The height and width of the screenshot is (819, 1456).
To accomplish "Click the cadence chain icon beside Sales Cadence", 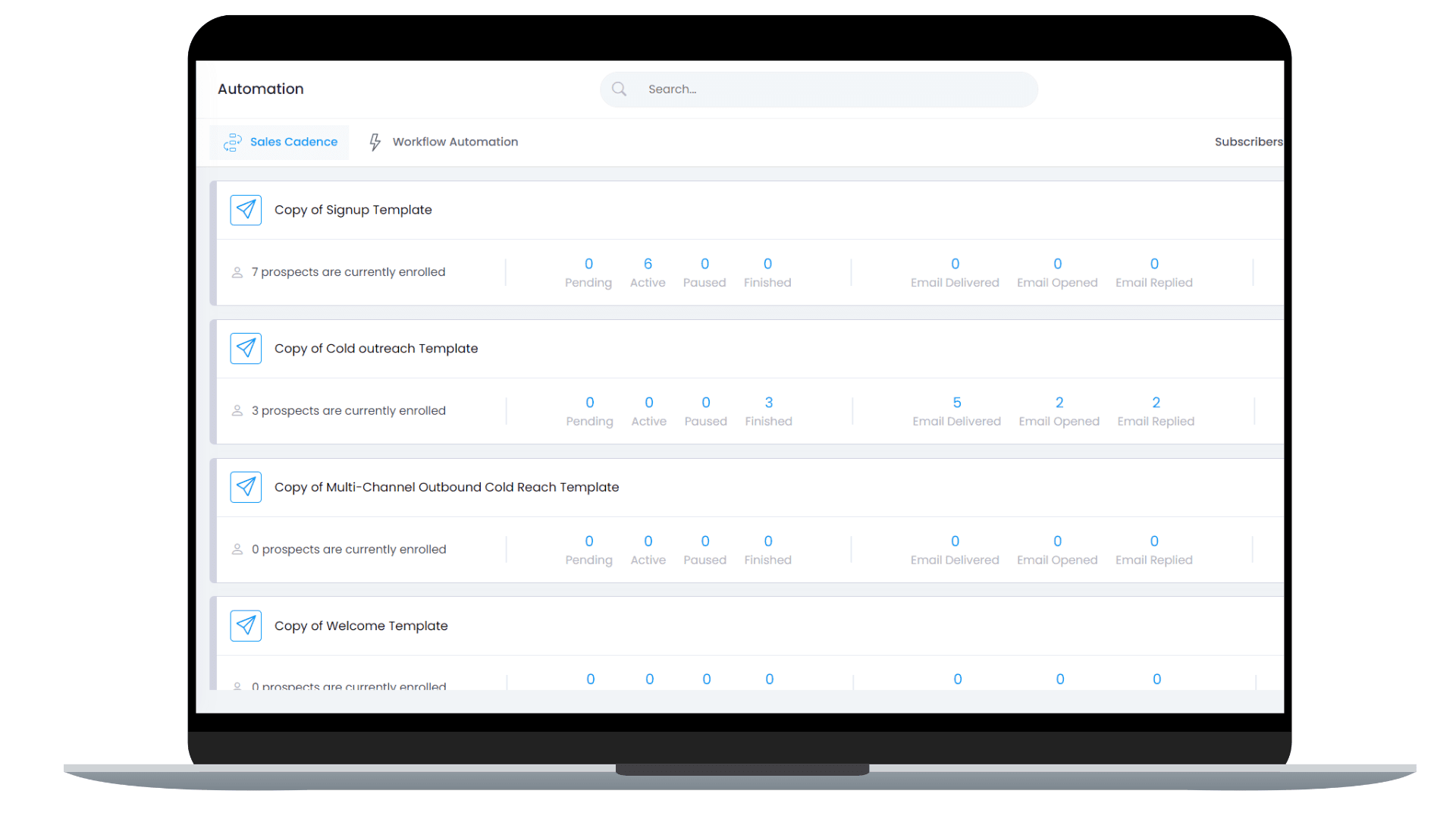I will pyautogui.click(x=232, y=142).
